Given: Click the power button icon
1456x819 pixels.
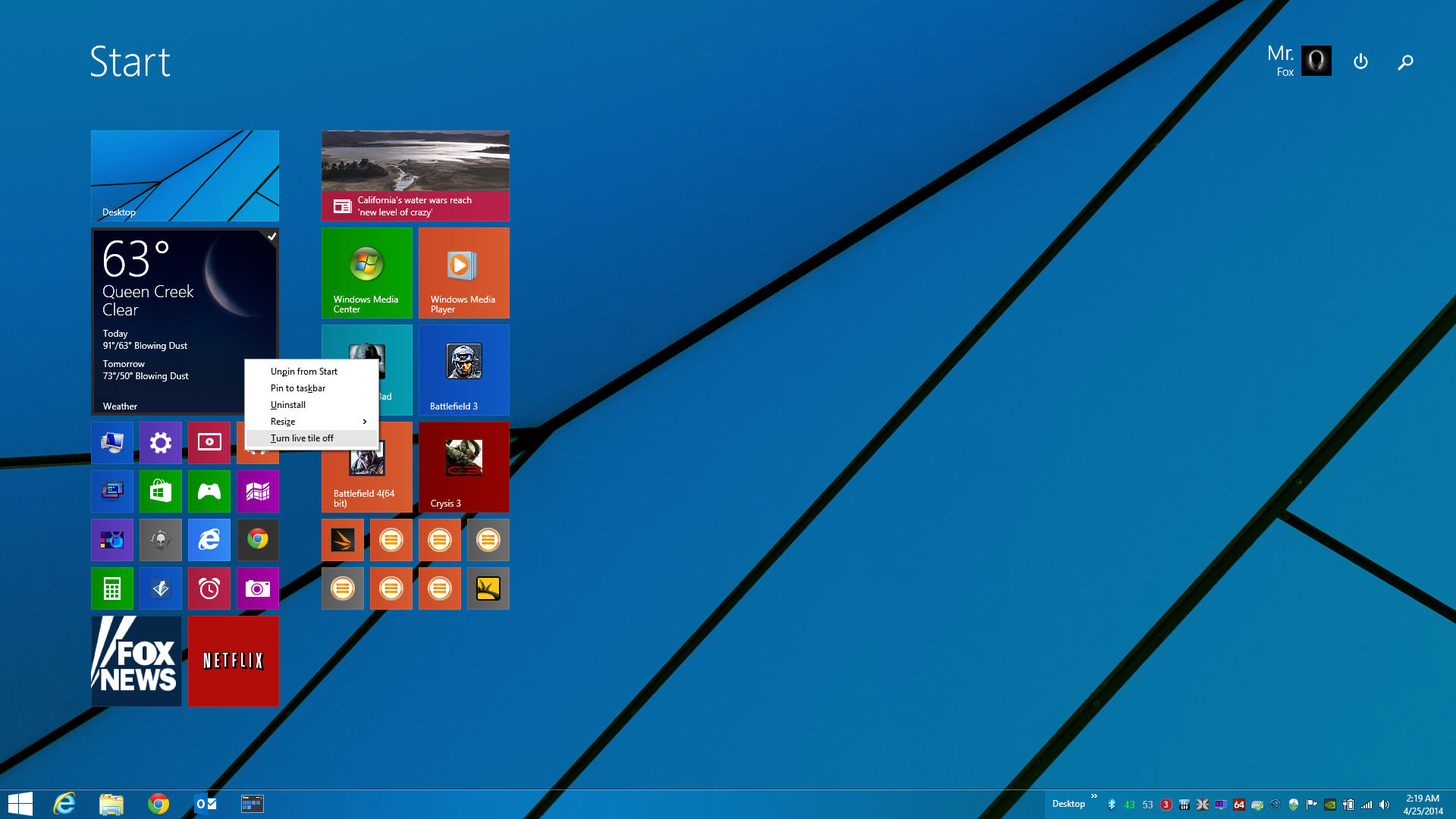Looking at the screenshot, I should tap(1361, 61).
